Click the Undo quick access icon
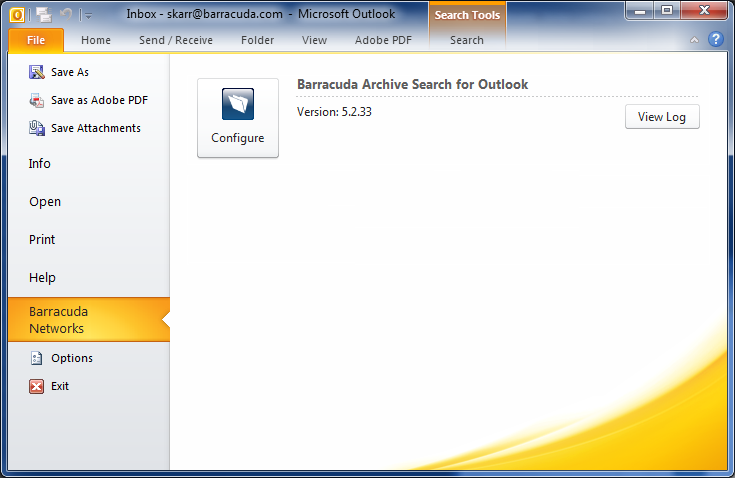 point(66,15)
